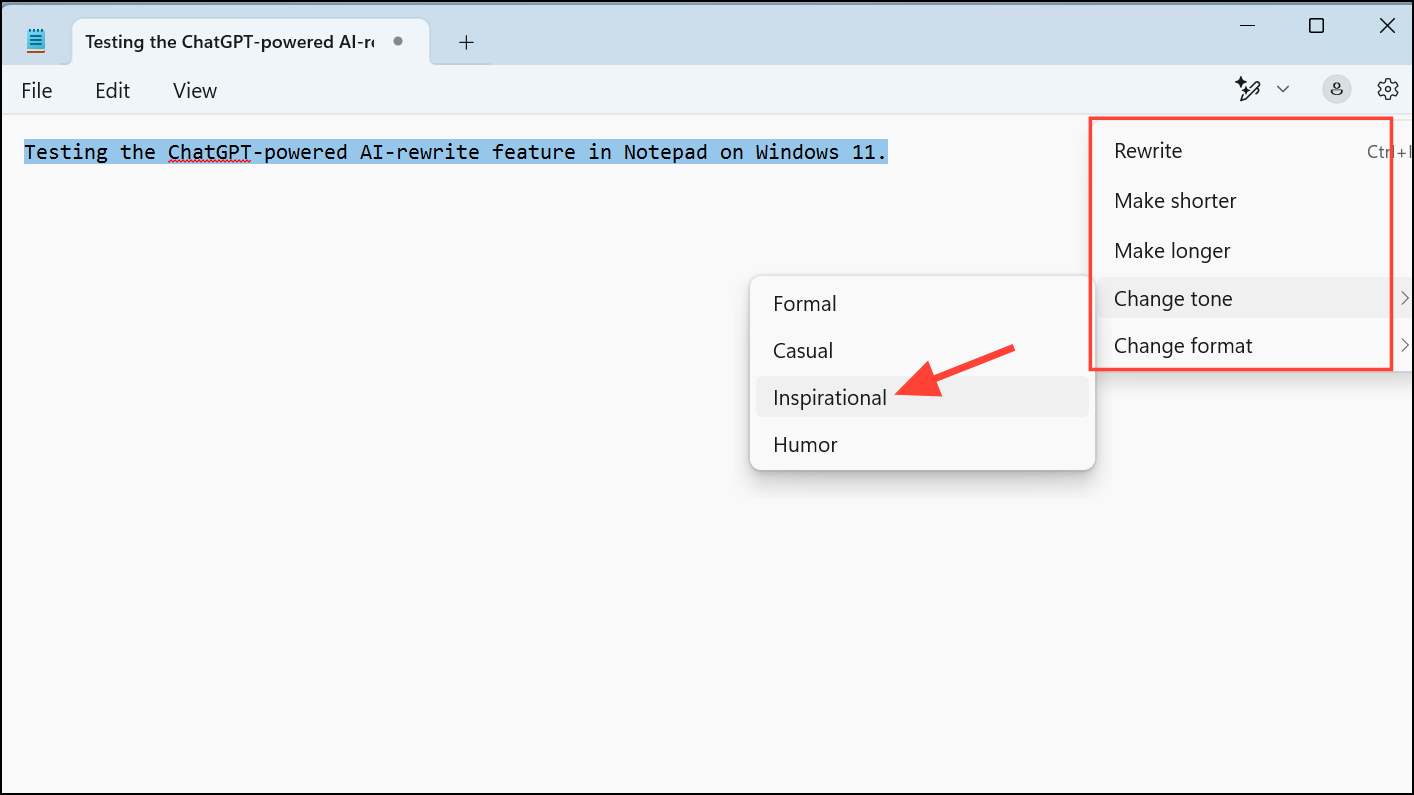Expand the Rewrite dropdown chevron in toolbar
Screen dimensions: 1414x795
tap(1283, 90)
